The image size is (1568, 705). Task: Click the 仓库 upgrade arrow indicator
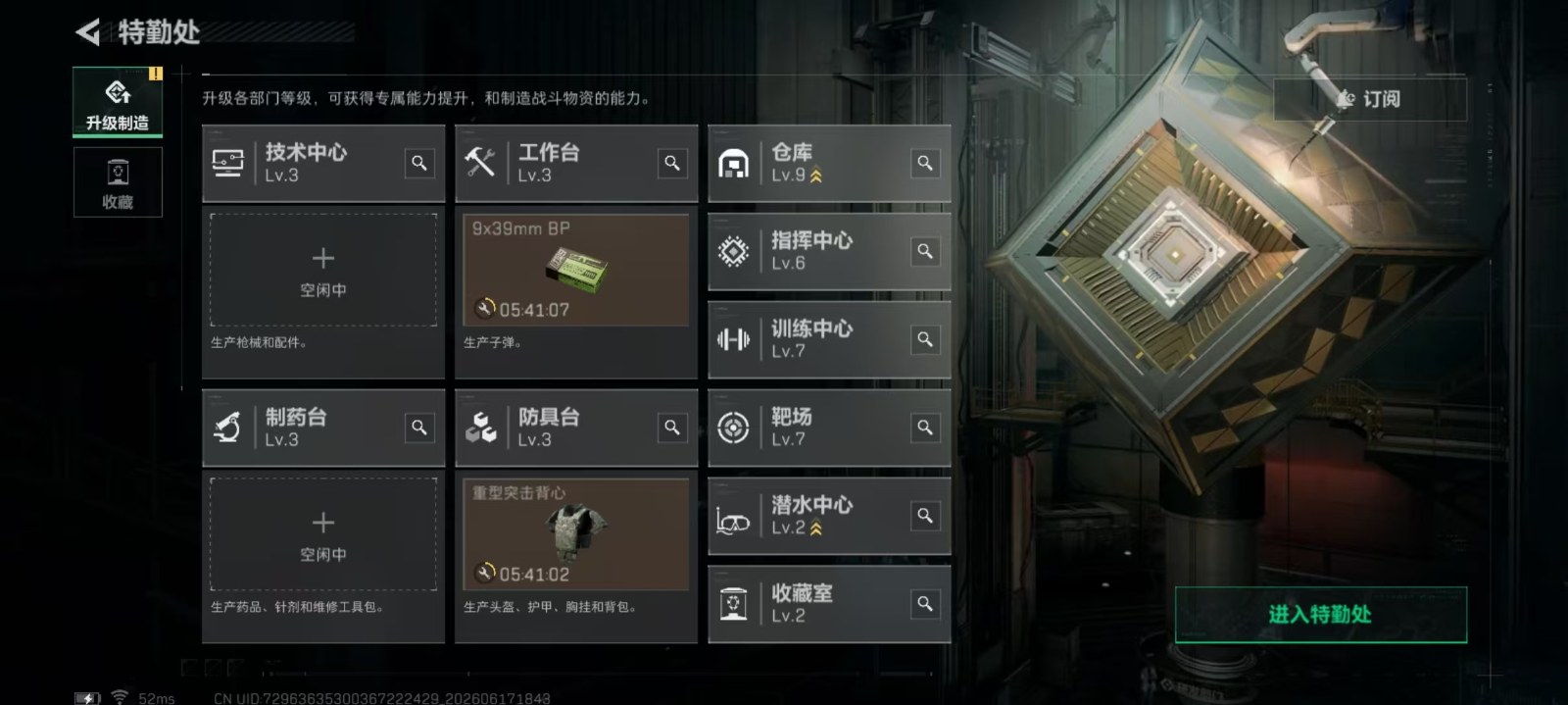816,176
